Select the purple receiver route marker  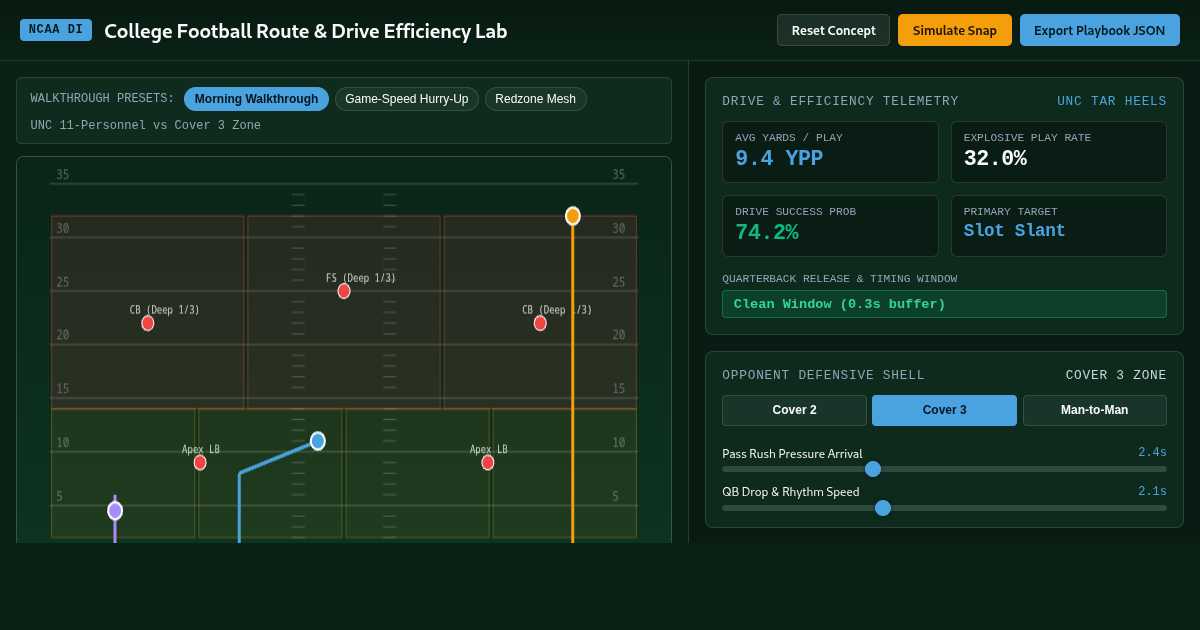pyautogui.click(x=115, y=511)
